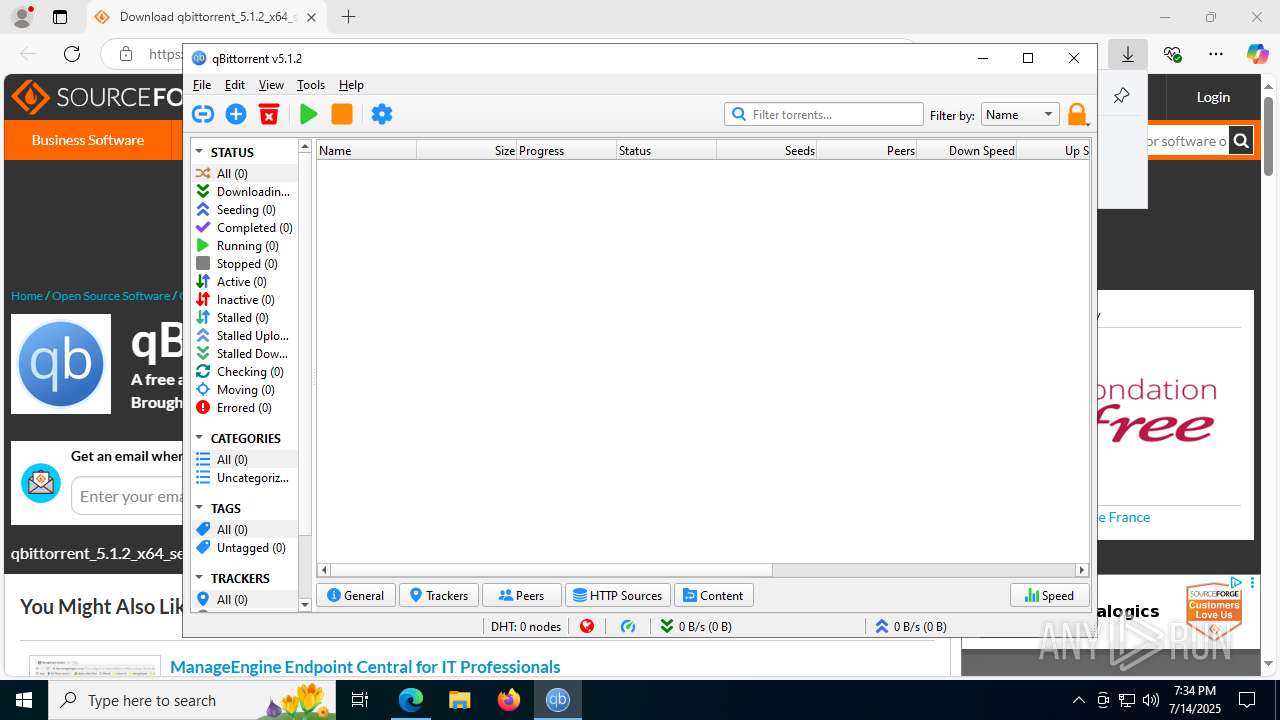Click the red Remove torrent toolbar icon
The height and width of the screenshot is (720, 1280).
269,114
